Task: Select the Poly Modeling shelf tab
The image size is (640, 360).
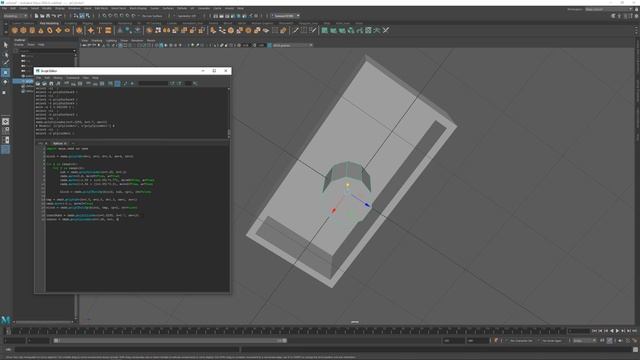Action: point(49,23)
